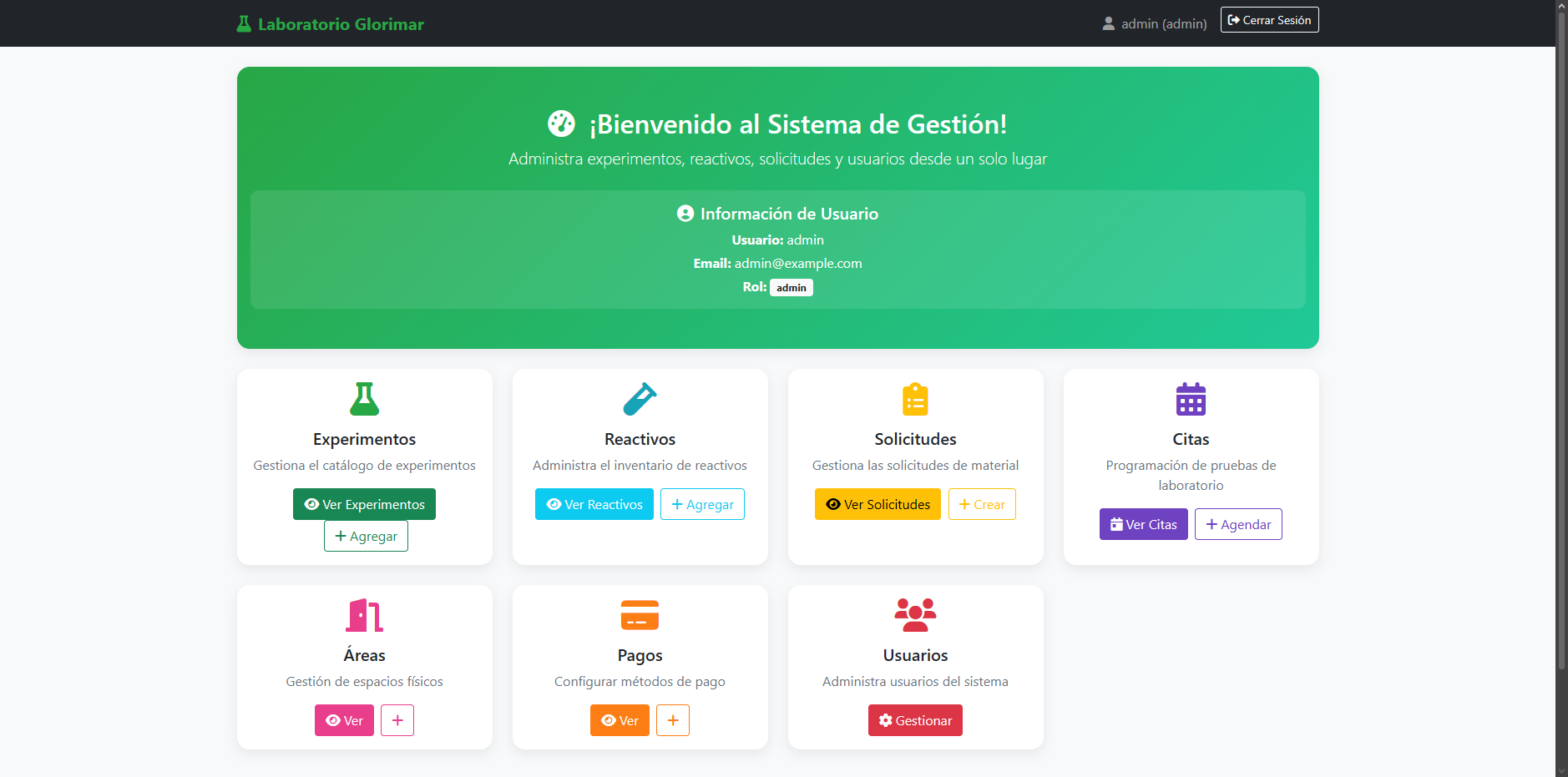Click the red people icon on Usuarios card
The width and height of the screenshot is (1568, 777).
pos(916,615)
